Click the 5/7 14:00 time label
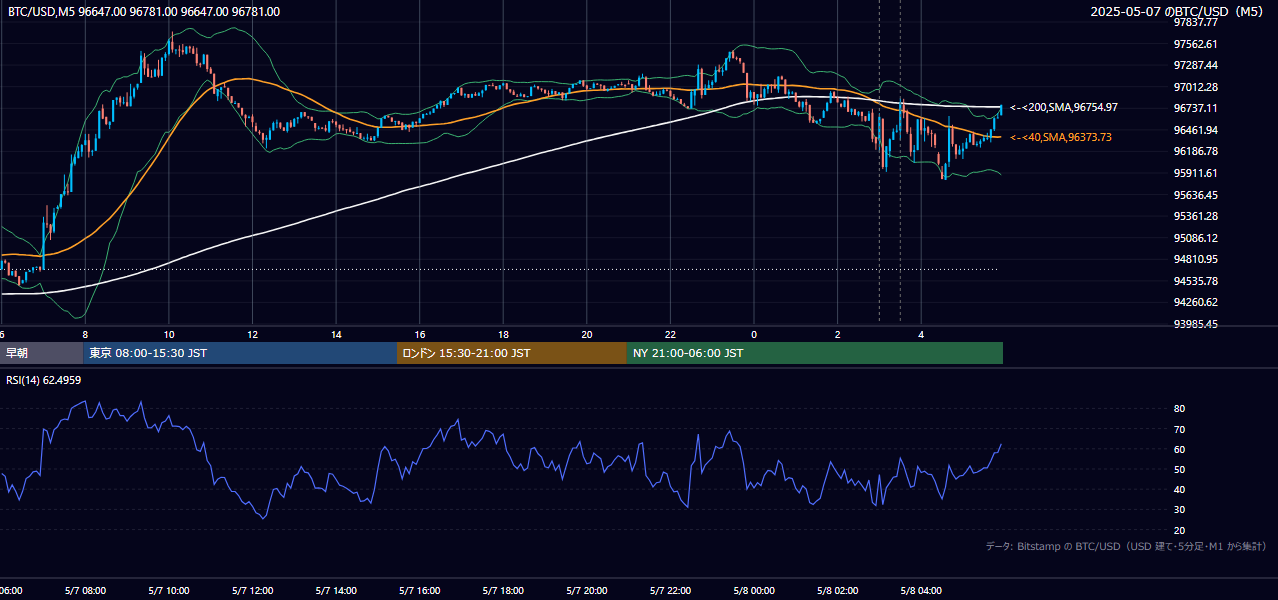Viewport: 1278px width, 600px height. tap(336, 591)
